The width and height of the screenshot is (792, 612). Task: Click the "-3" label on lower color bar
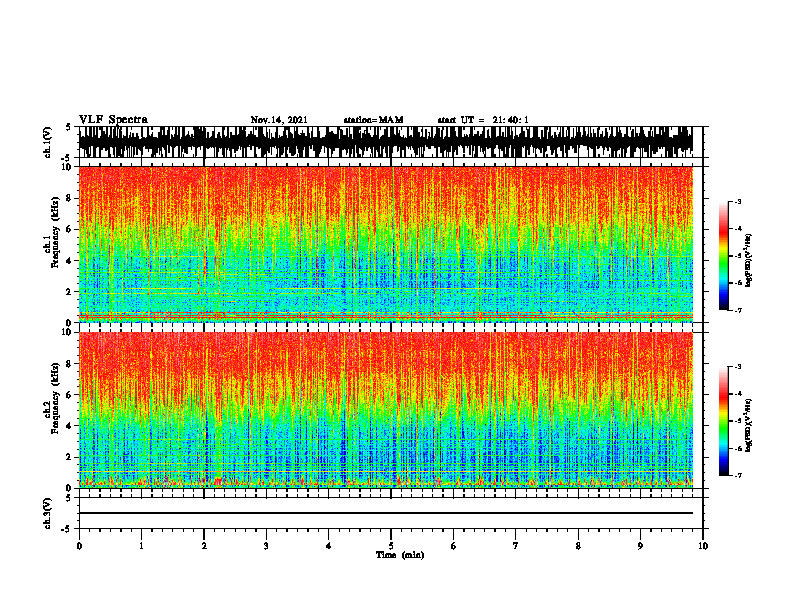pyautogui.click(x=738, y=367)
